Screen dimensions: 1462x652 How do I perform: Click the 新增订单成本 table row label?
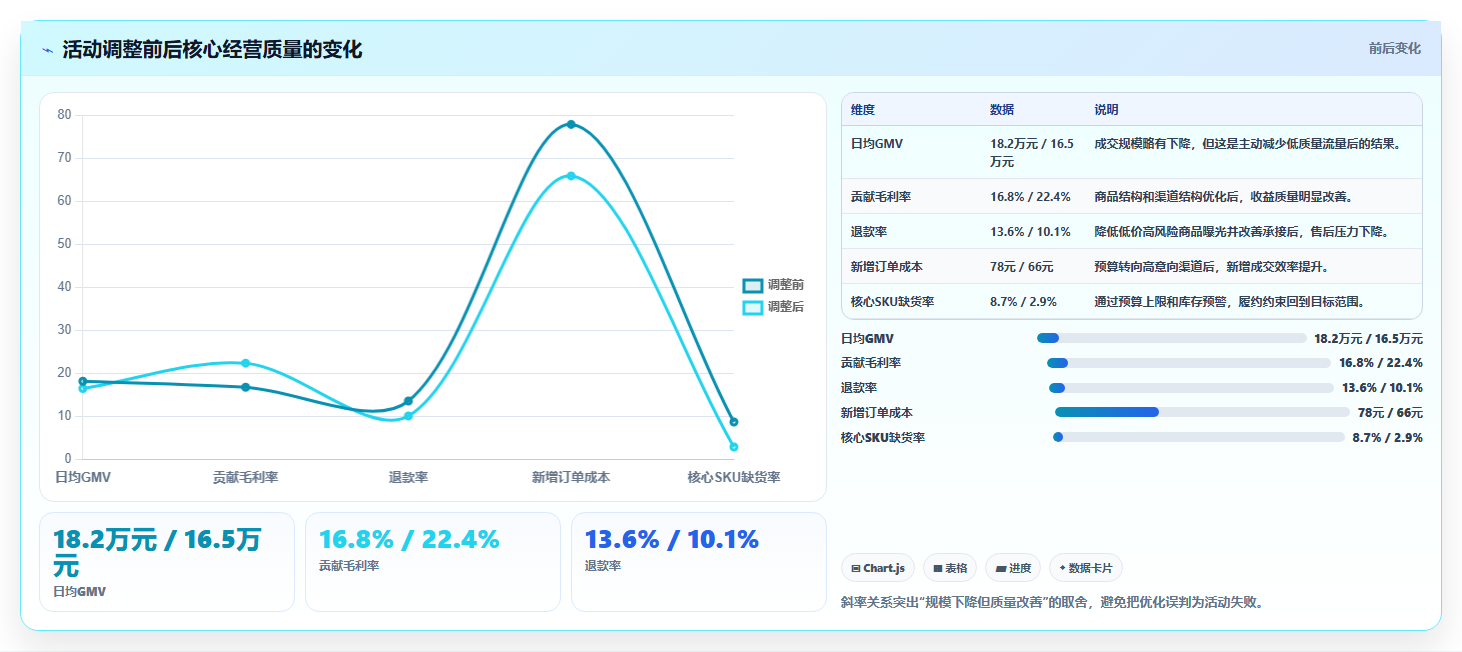pos(887,267)
